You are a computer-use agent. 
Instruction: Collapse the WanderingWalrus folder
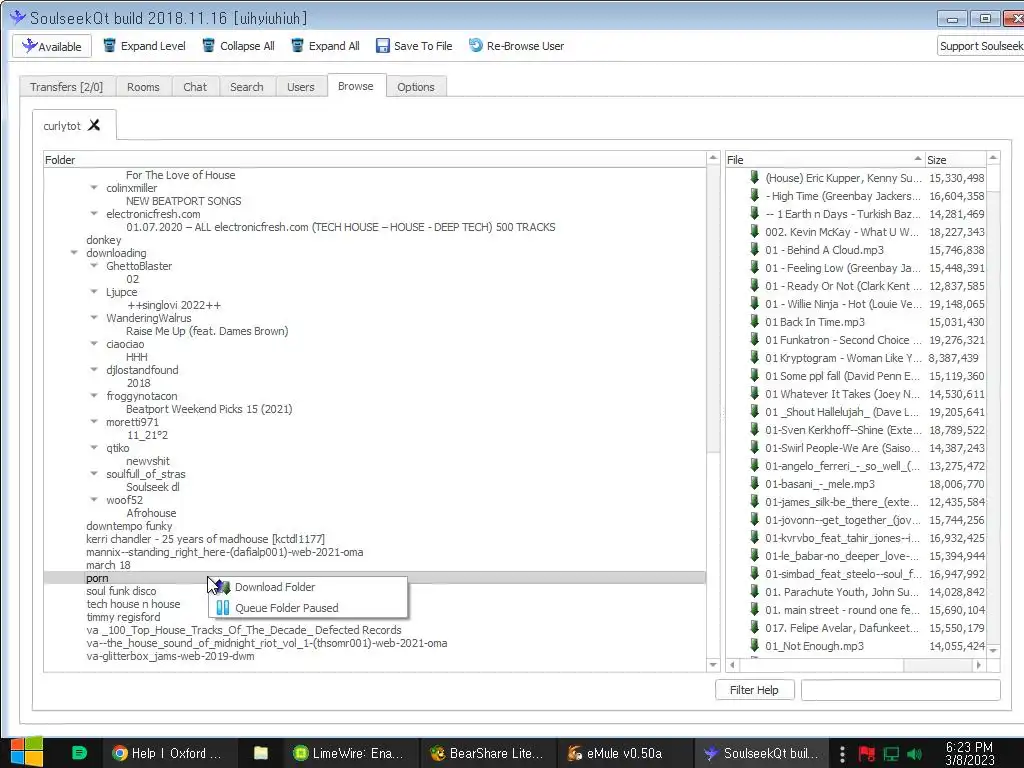pyautogui.click(x=94, y=317)
